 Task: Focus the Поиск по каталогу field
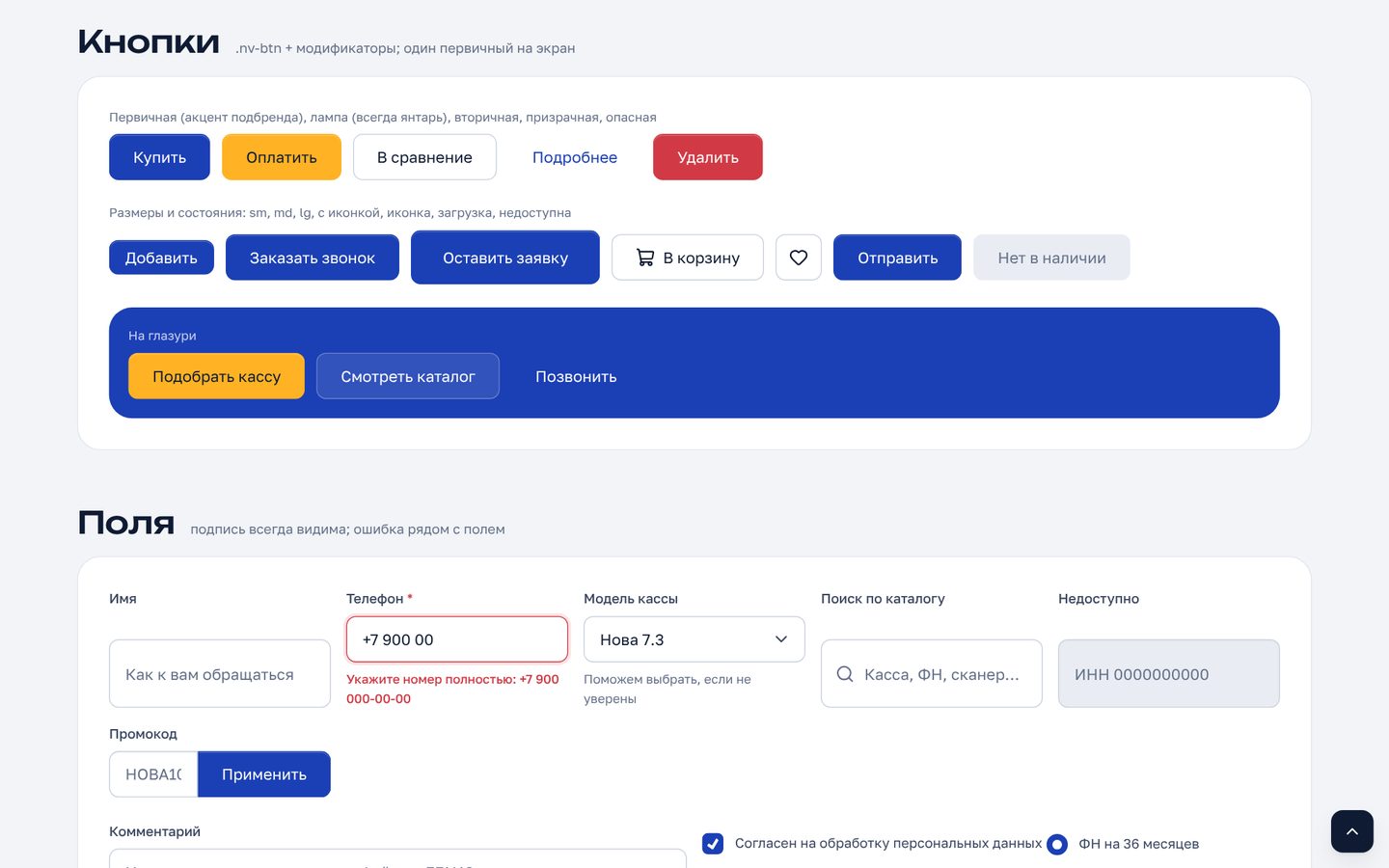[932, 674]
